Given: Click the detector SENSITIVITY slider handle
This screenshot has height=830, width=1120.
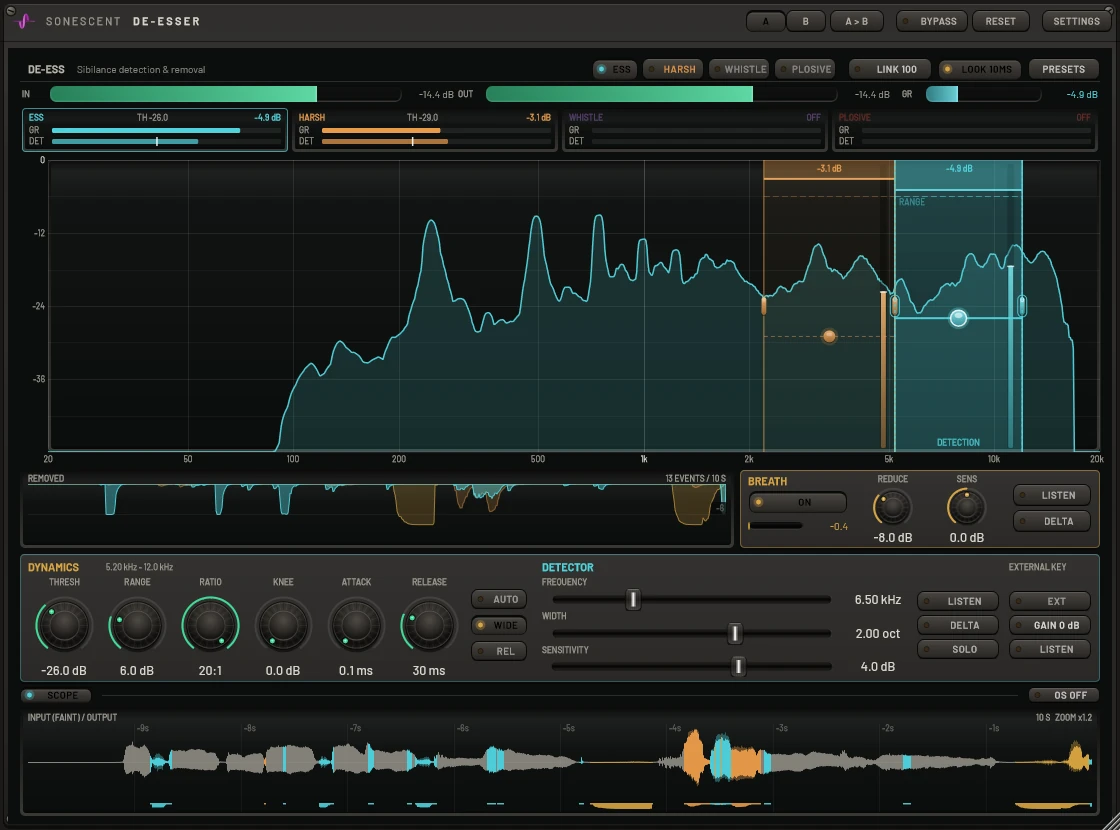Looking at the screenshot, I should (738, 666).
